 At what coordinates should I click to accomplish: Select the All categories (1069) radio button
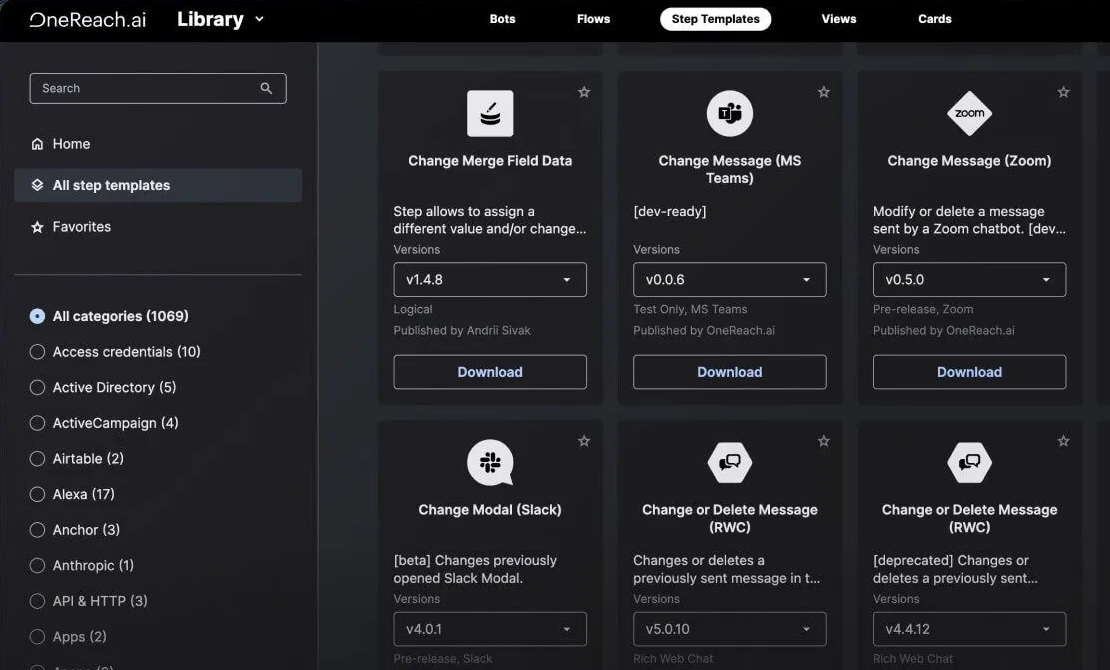[x=38, y=316]
